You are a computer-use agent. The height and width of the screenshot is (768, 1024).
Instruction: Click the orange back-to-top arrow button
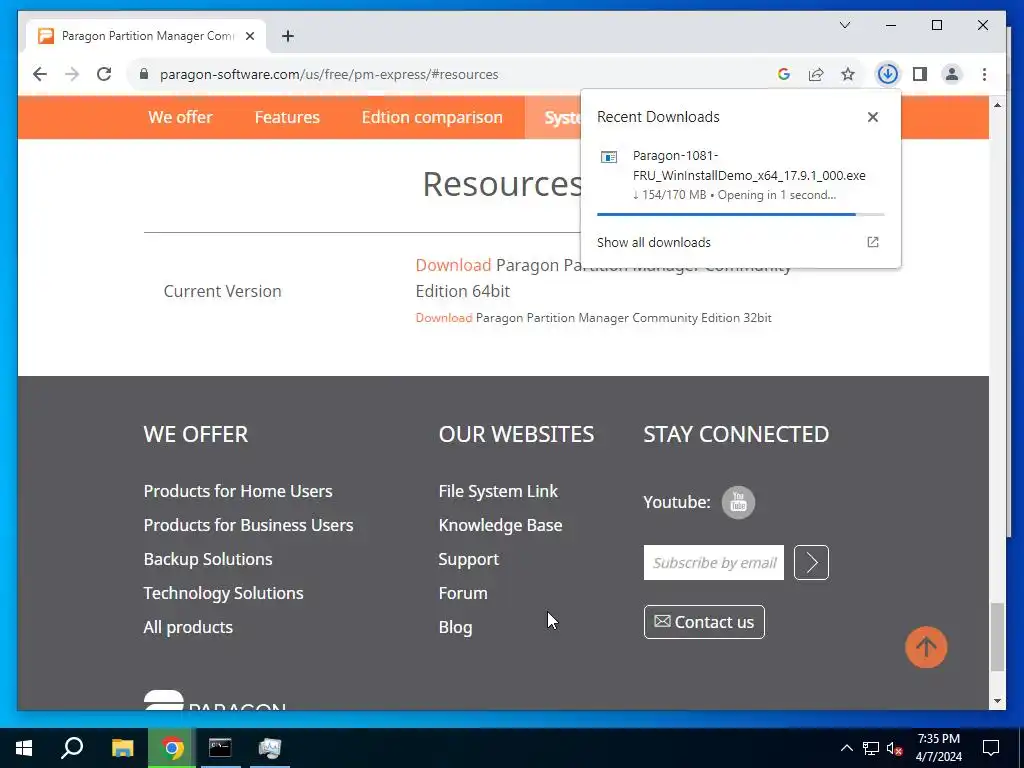[926, 647]
